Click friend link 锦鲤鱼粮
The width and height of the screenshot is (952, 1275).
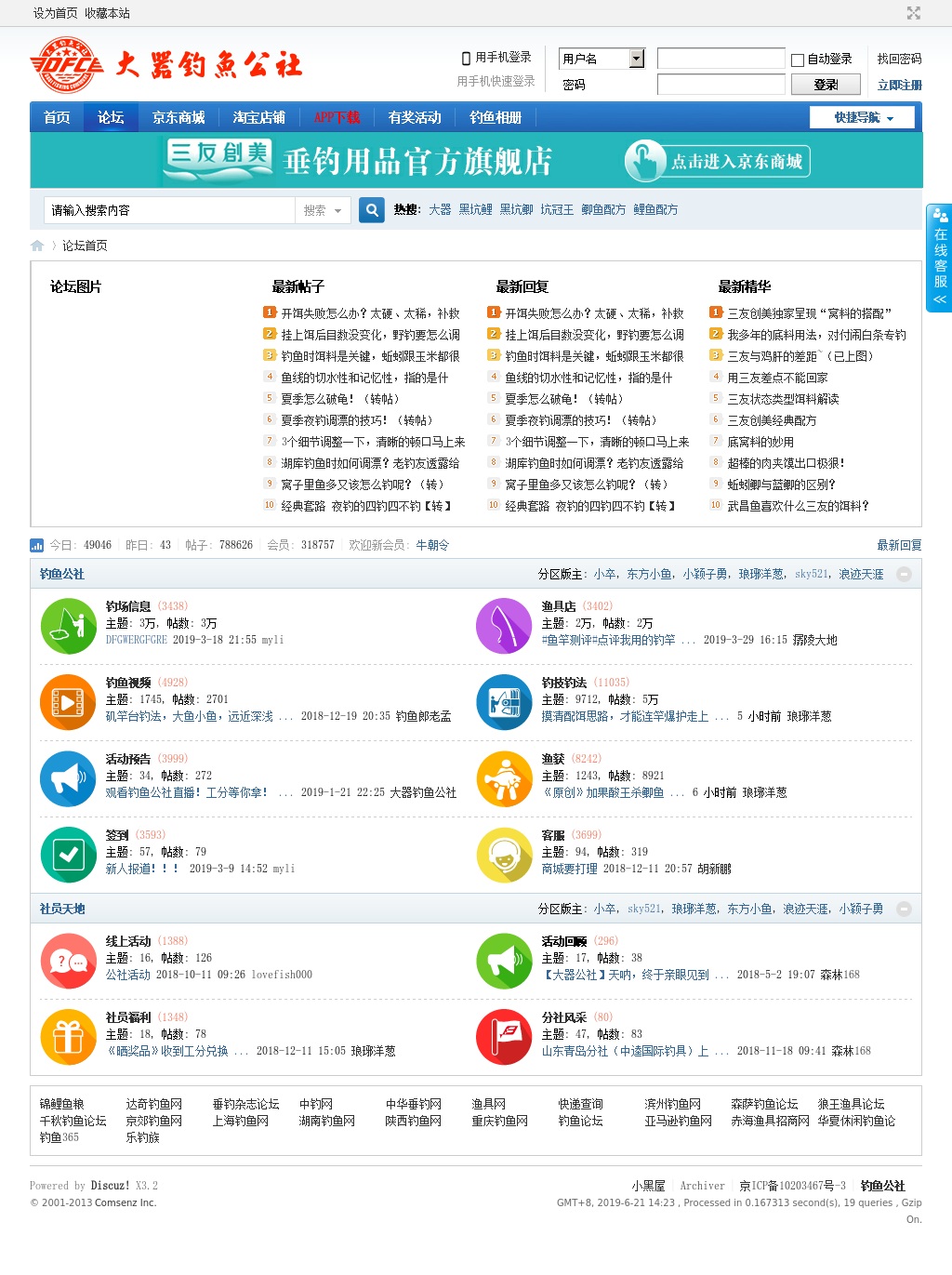[61, 1105]
